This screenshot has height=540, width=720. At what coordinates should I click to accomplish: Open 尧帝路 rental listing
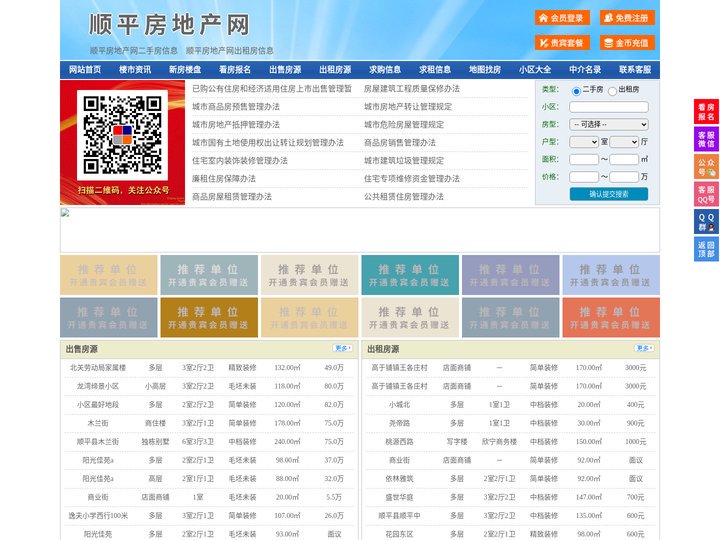399,423
